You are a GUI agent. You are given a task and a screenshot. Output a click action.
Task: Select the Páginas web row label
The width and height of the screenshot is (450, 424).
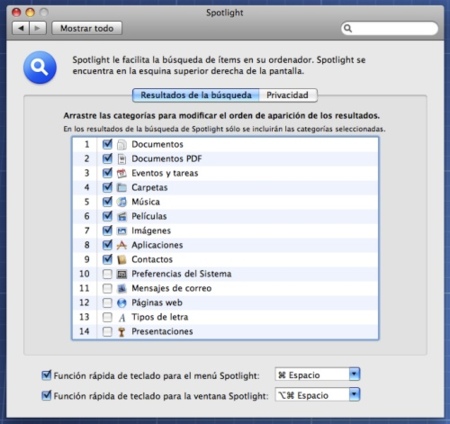click(157, 303)
